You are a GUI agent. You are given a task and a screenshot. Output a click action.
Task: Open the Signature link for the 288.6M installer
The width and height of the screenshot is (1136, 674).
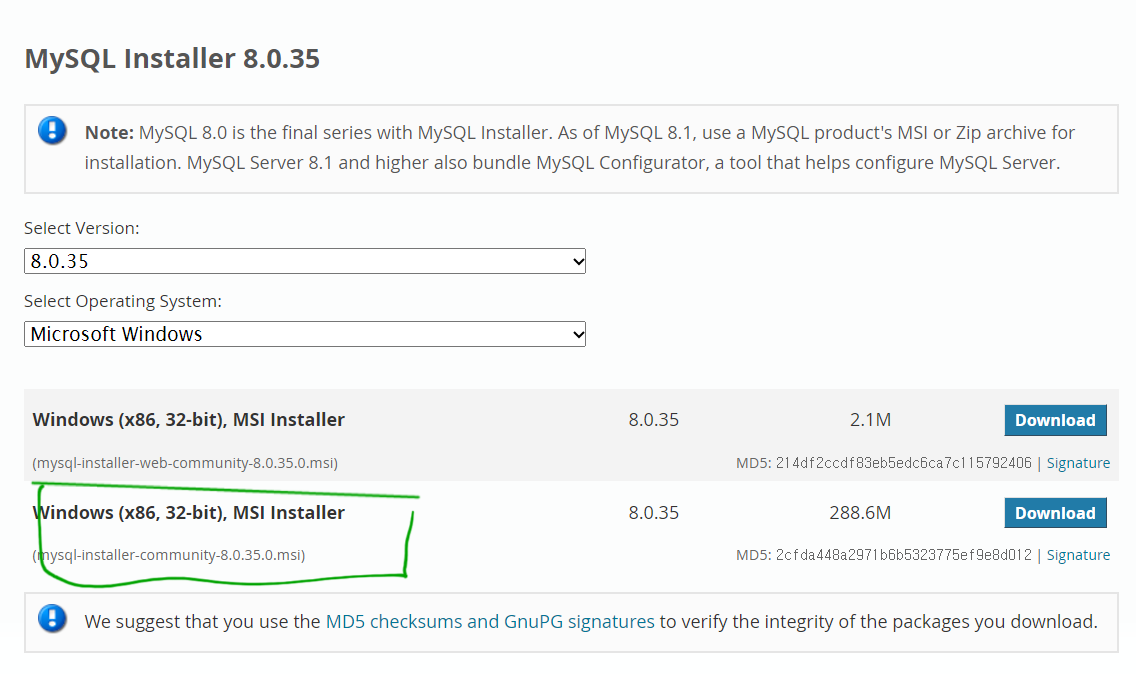(x=1078, y=555)
